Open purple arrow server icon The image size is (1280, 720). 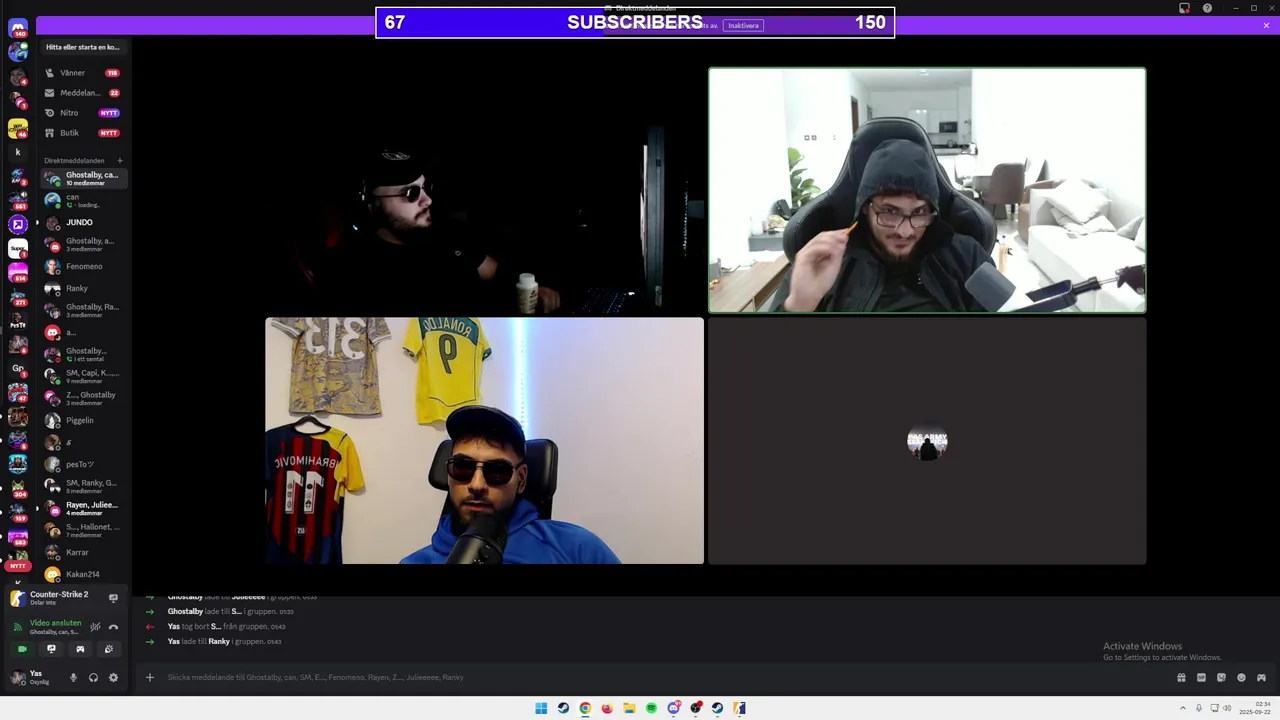point(18,224)
